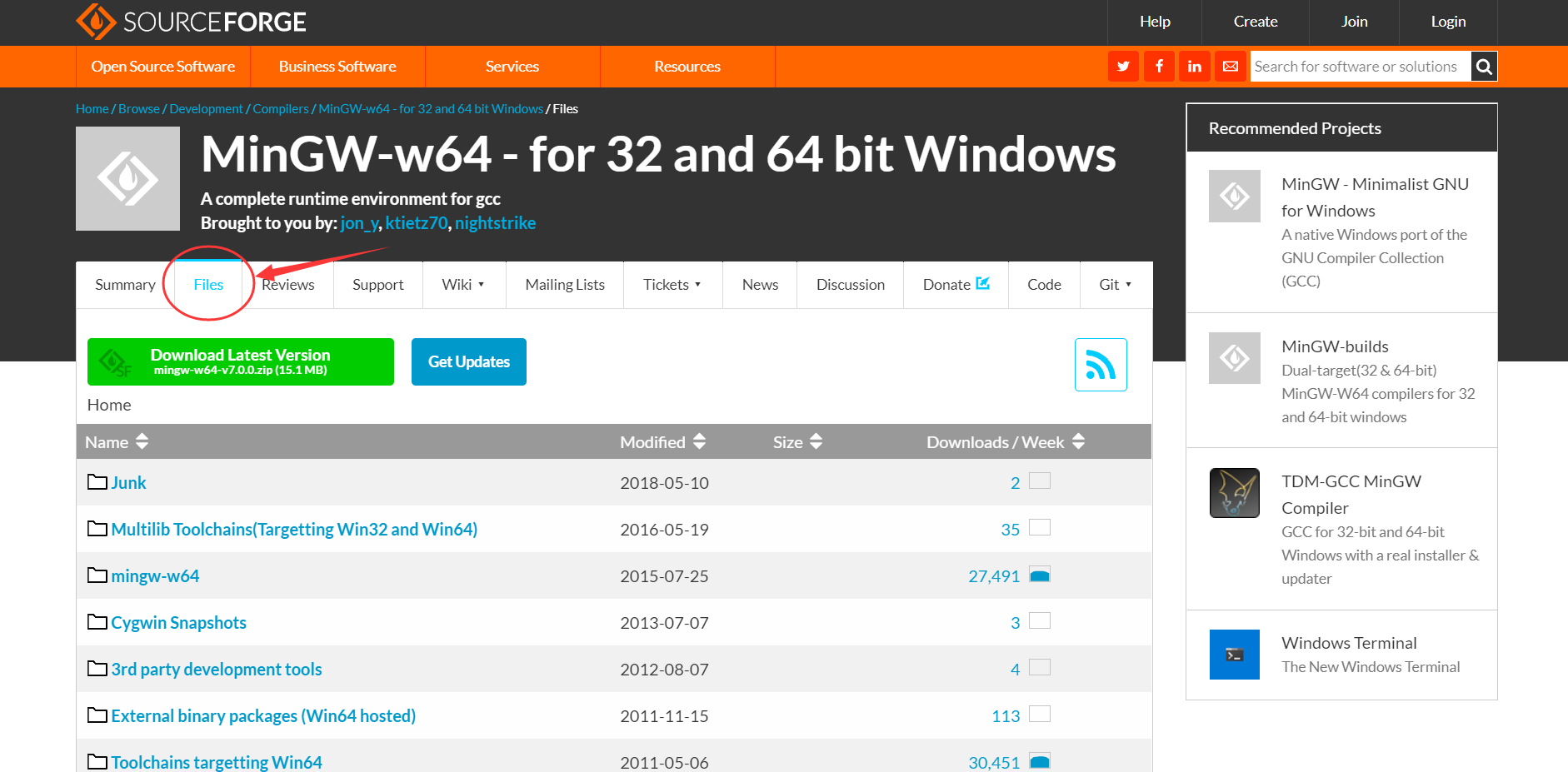Focus the software search field
Viewport: 1568px width, 772px height.
coord(1361,67)
